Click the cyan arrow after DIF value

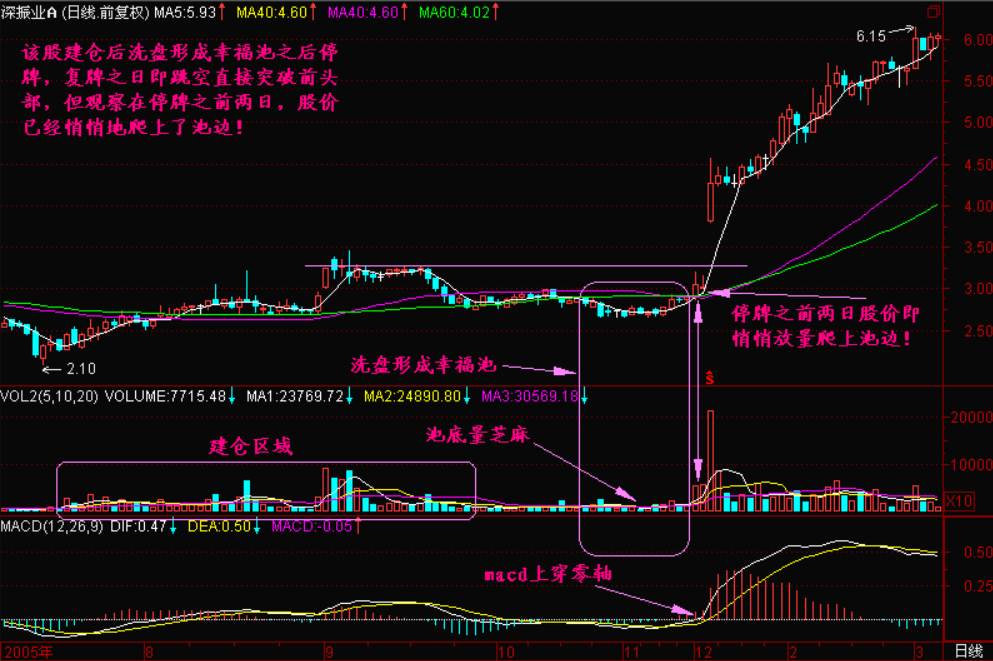172,526
